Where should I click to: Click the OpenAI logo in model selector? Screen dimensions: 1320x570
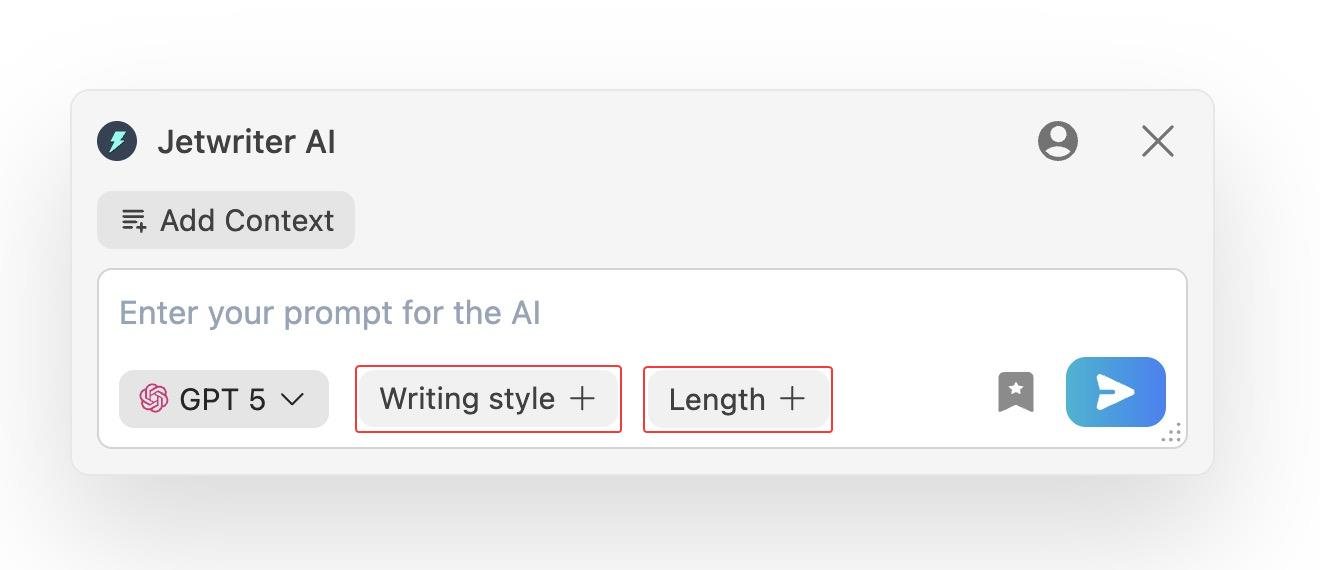pyautogui.click(x=153, y=399)
